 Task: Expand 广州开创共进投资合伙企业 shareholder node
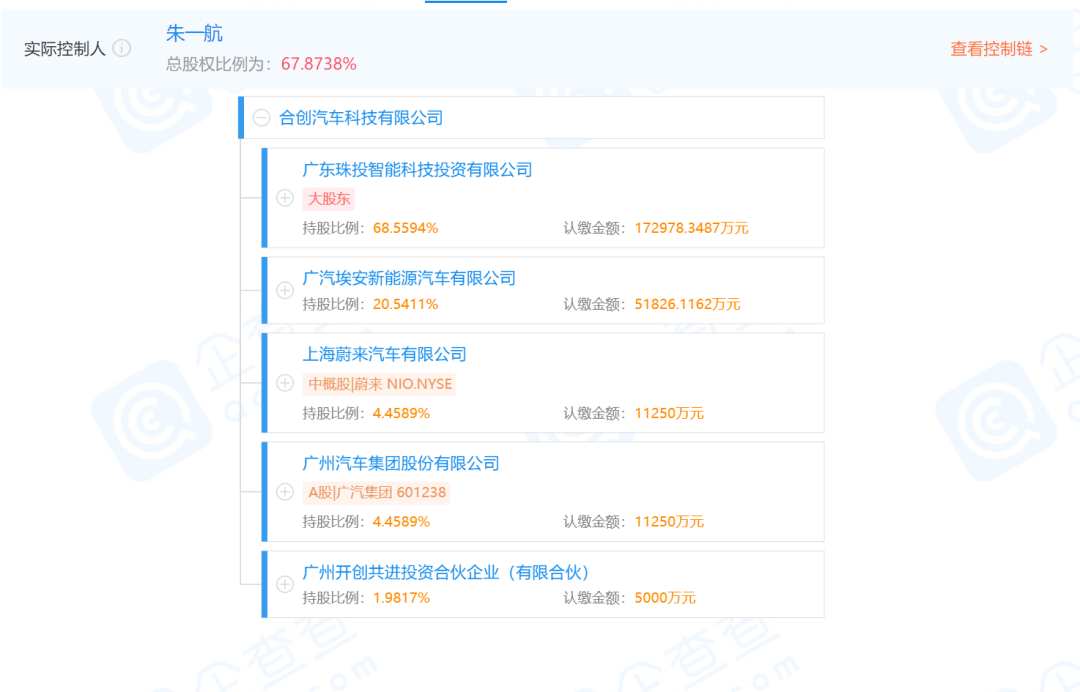point(285,584)
